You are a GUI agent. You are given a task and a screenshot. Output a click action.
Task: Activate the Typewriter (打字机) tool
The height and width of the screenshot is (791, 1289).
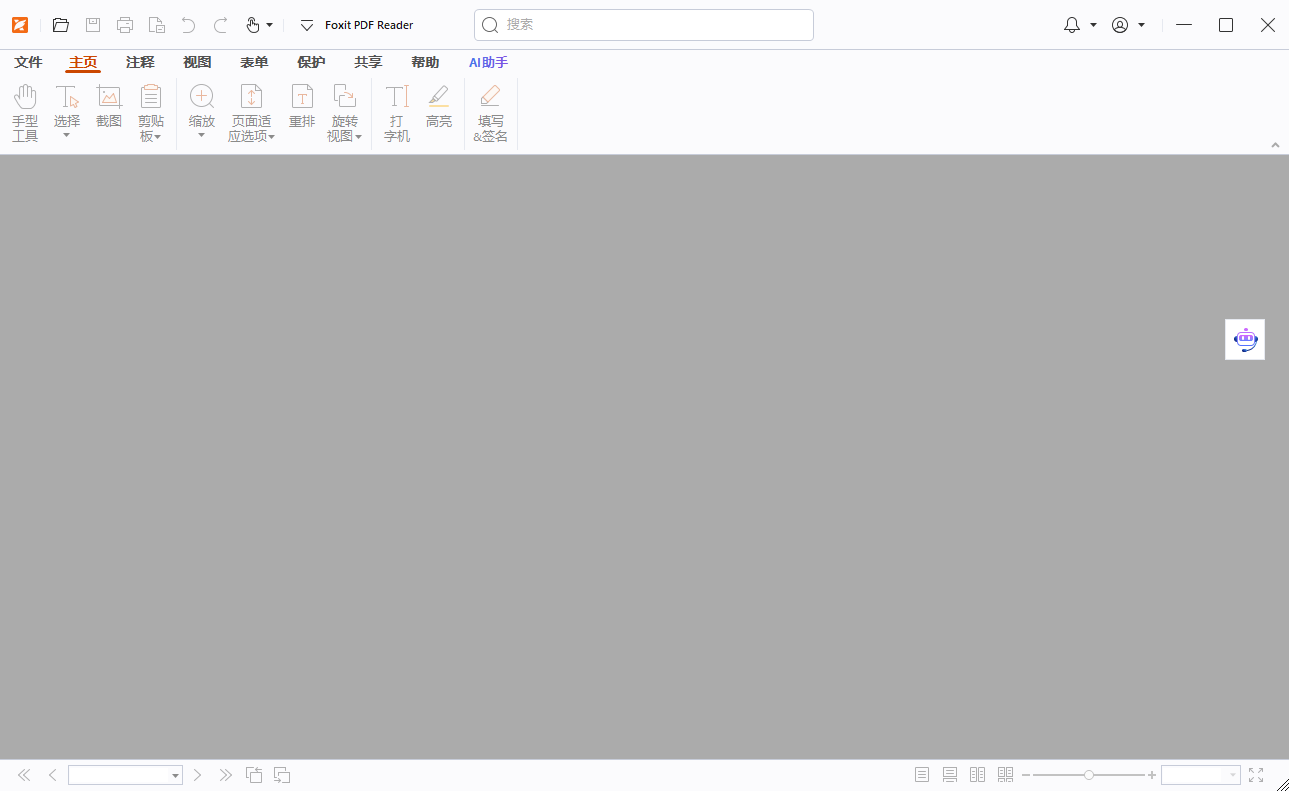pyautogui.click(x=396, y=110)
